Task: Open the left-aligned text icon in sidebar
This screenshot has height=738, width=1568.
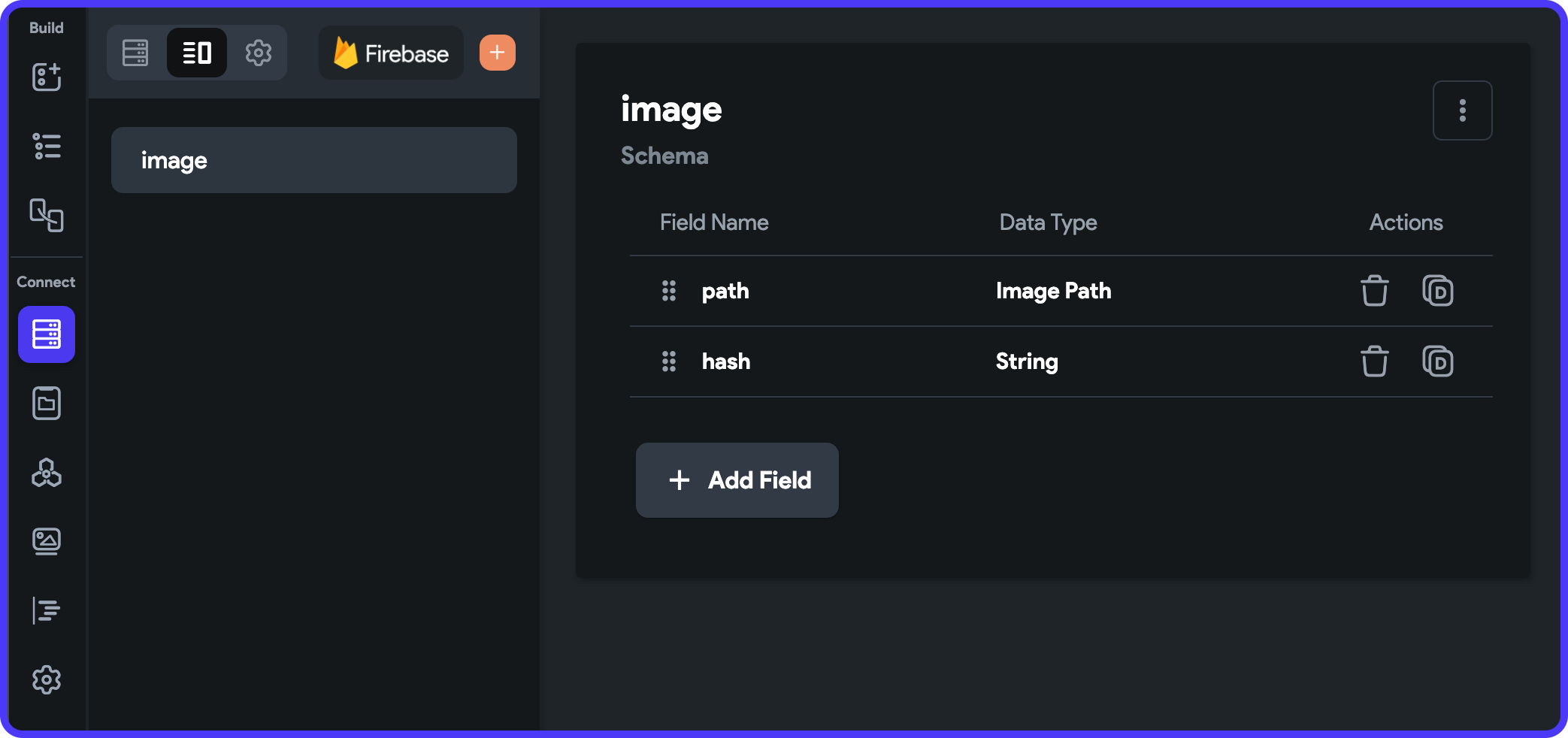Action: [x=47, y=610]
